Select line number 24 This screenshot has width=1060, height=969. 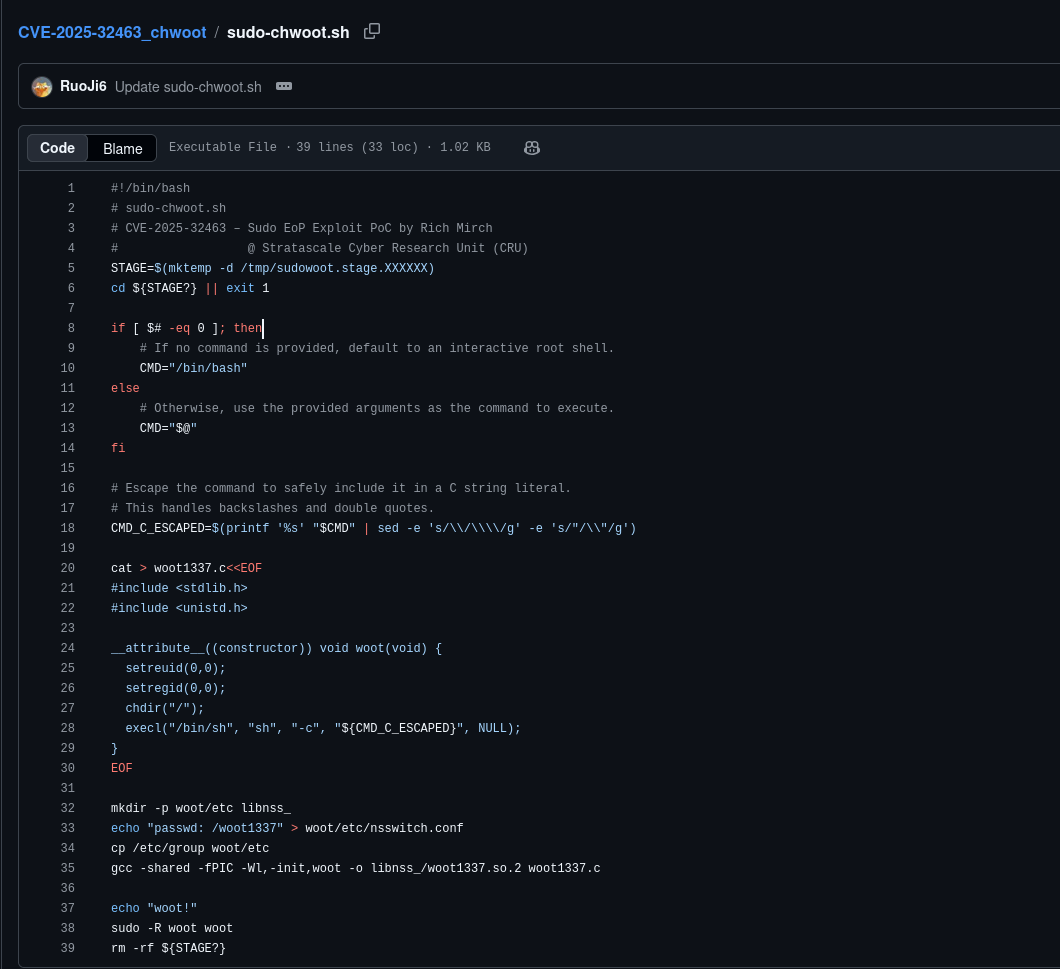[68, 648]
